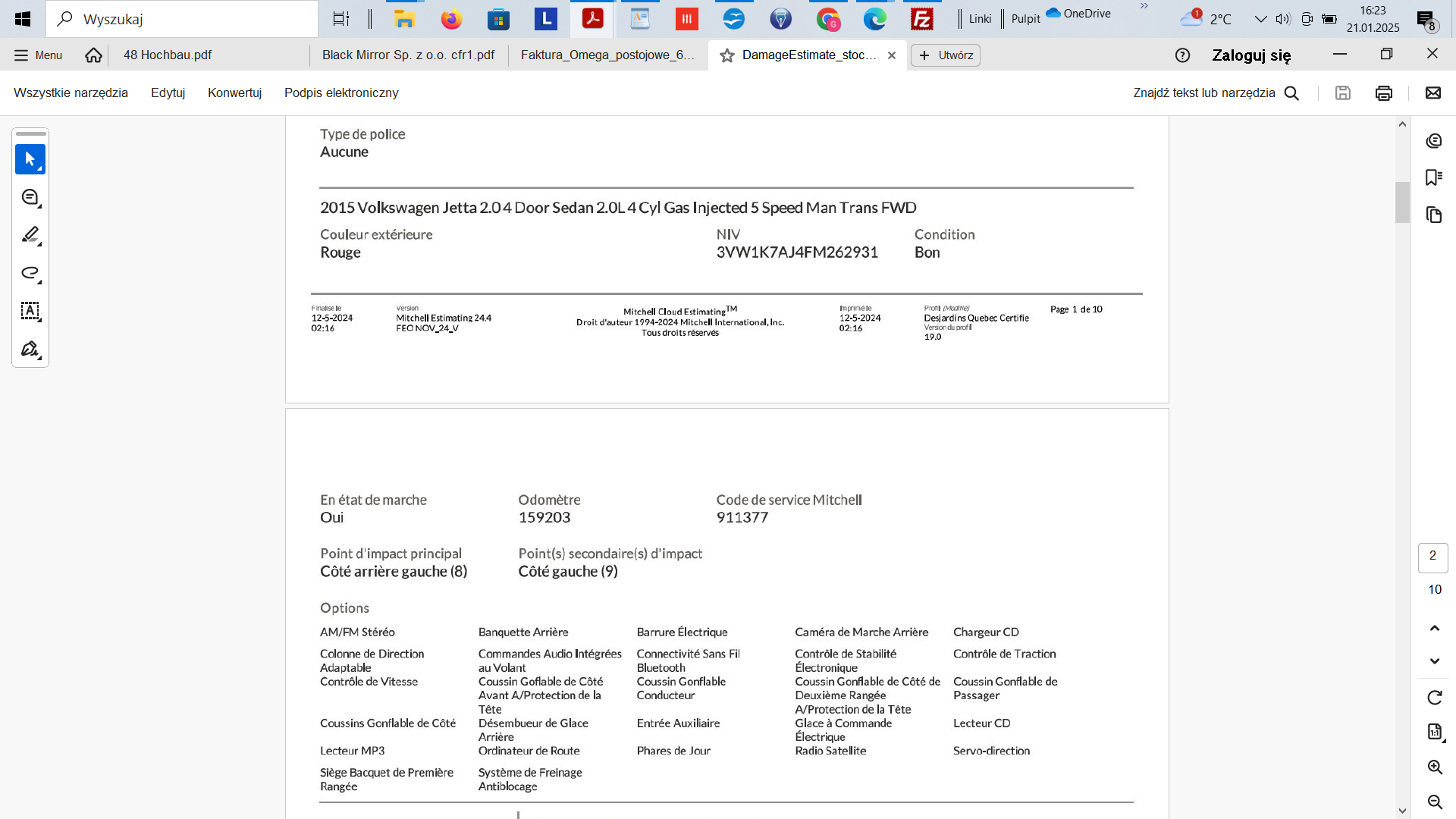Viewport: 1456px width, 819px height.
Task: Open the Edytuj menu
Action: click(x=168, y=93)
